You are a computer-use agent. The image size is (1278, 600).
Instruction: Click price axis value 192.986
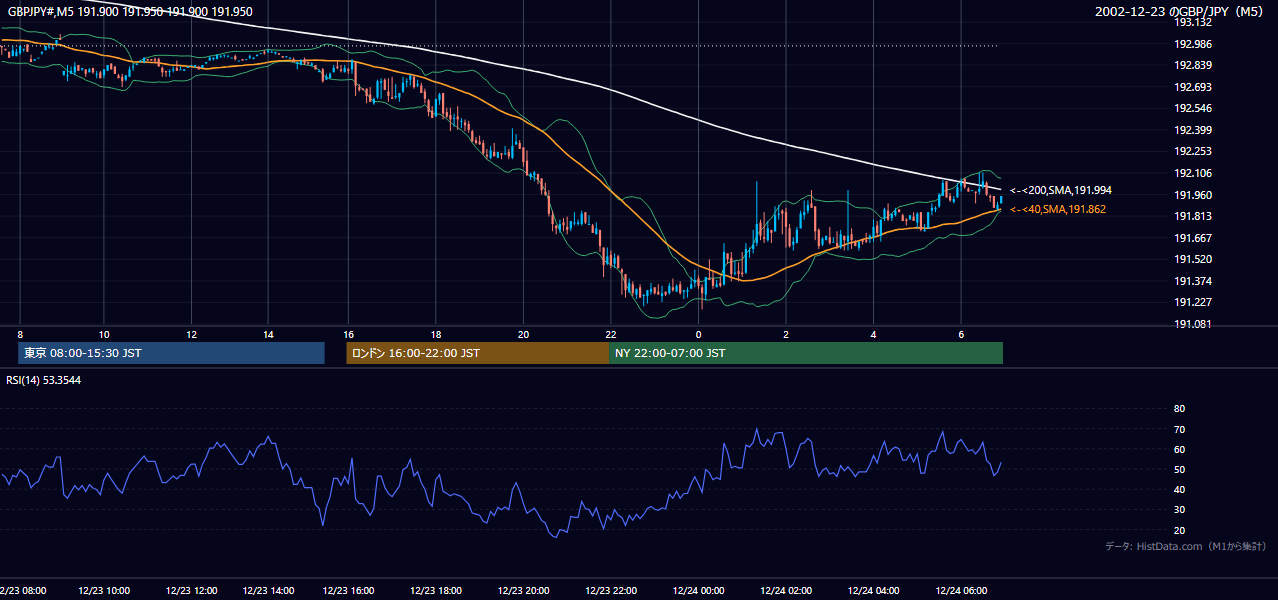(1193, 44)
